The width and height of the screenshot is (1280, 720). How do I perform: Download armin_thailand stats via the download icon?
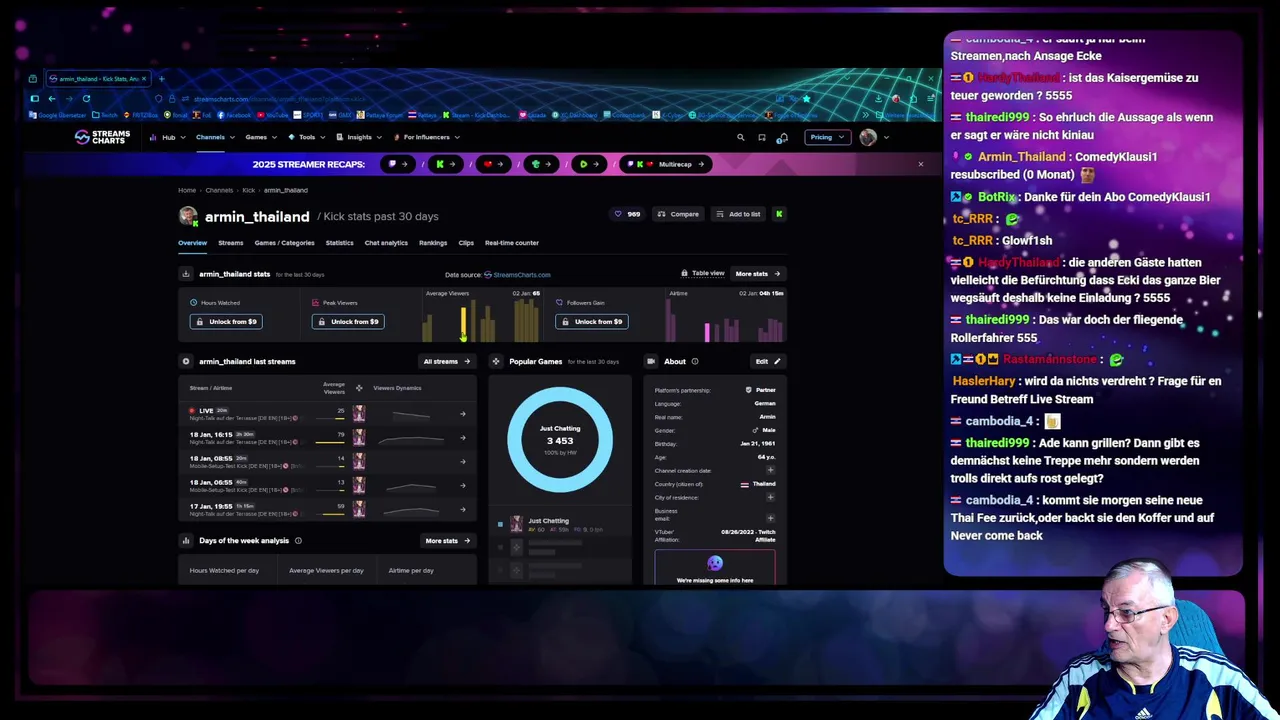[x=185, y=273]
